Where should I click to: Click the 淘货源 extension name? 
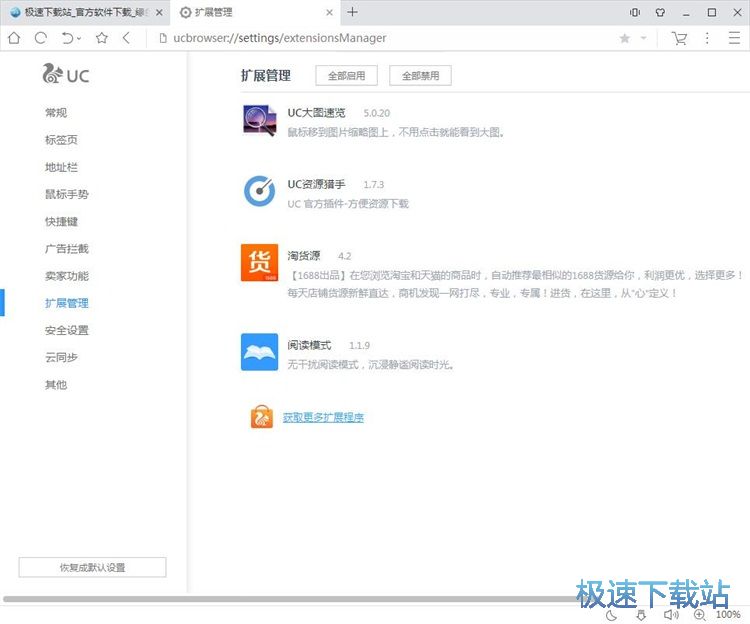pos(304,256)
